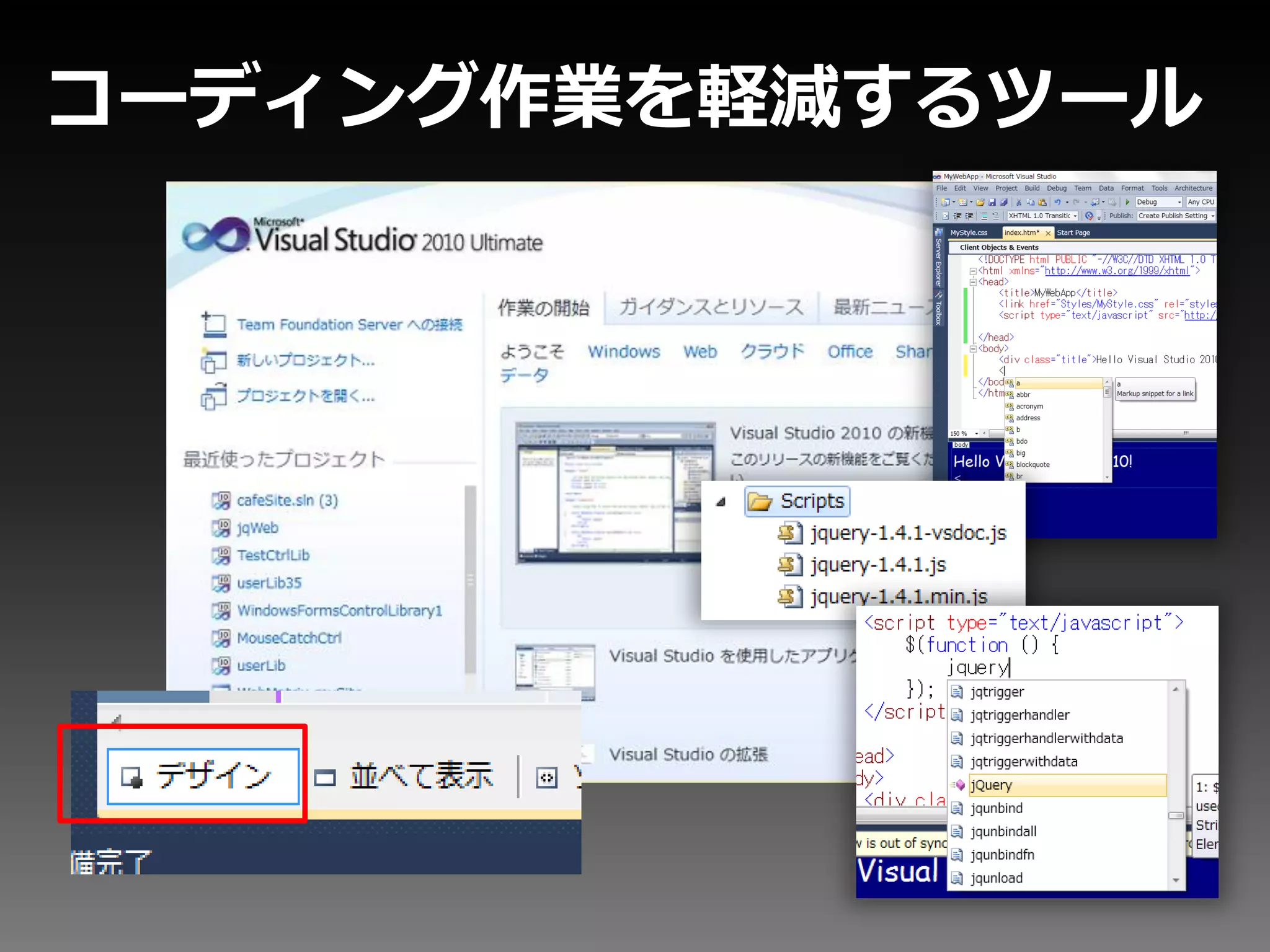Select the ガイダンスとリソース tab
The width and height of the screenshot is (1270, 952).
(711, 307)
